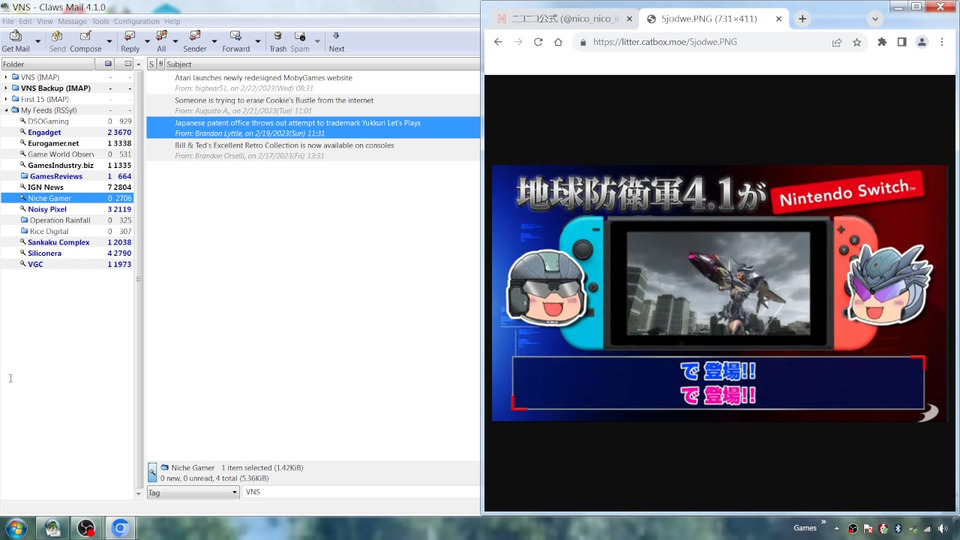Image resolution: width=960 pixels, height=540 pixels.
Task: Select the Siliconera feed
Action: (44, 253)
